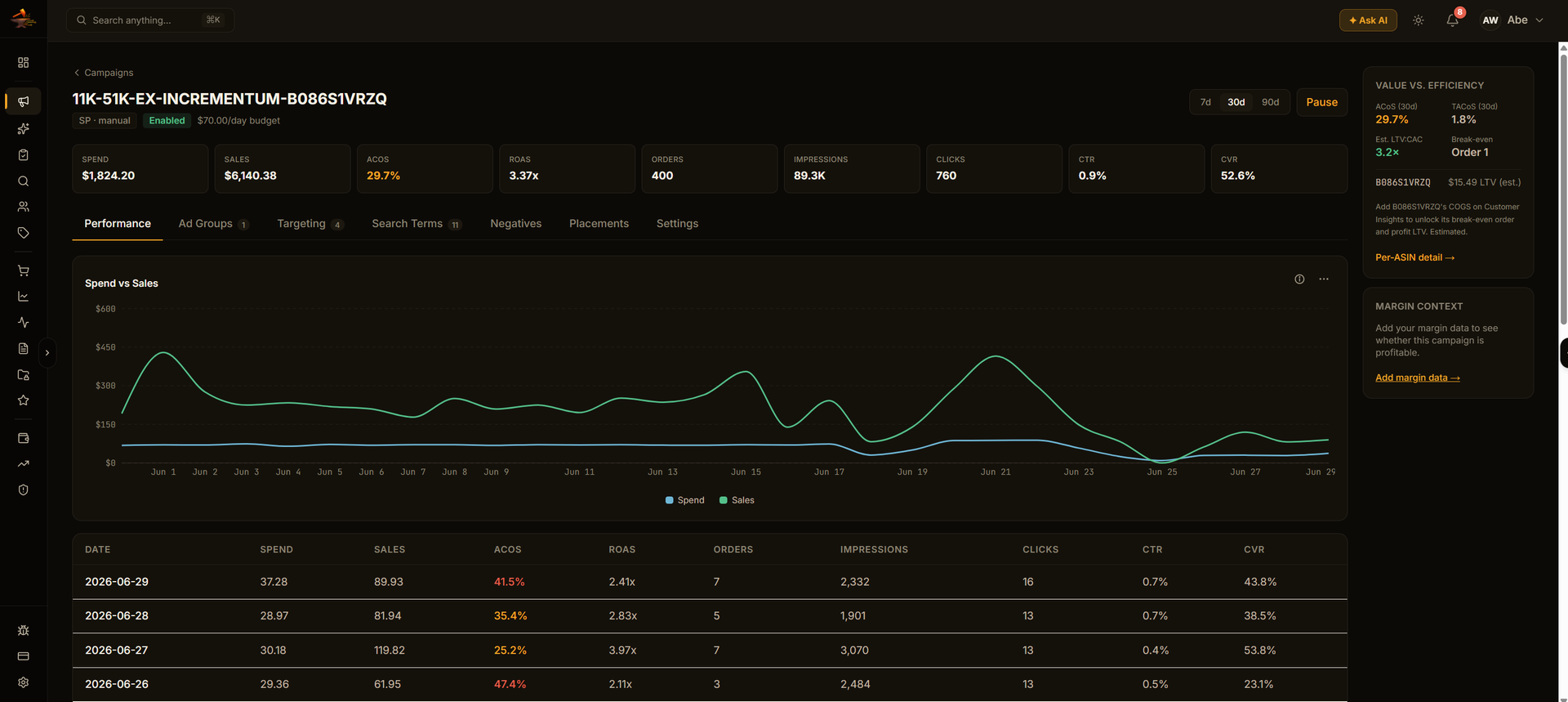Viewport: 1568px width, 702px height.
Task: Open the locked folder icon in sidebar
Action: click(23, 374)
